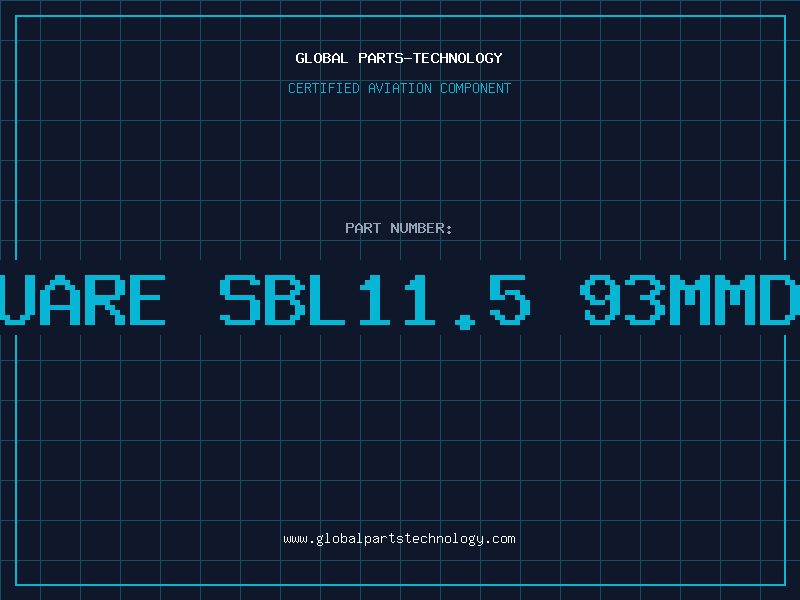Open the www.globalpartstechnology.com link
This screenshot has height=600, width=800.
click(399, 539)
